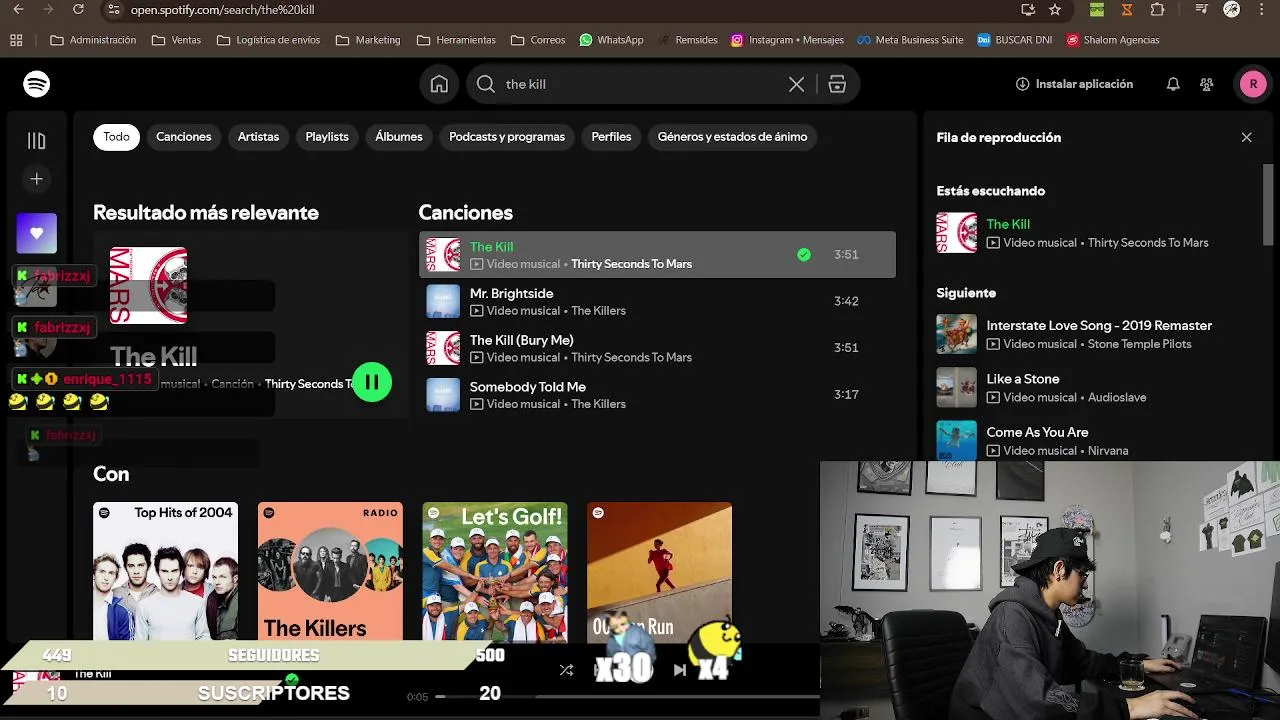Open Herramientas bookmarks folder
Screen dimensions: 1280x720
coord(456,40)
